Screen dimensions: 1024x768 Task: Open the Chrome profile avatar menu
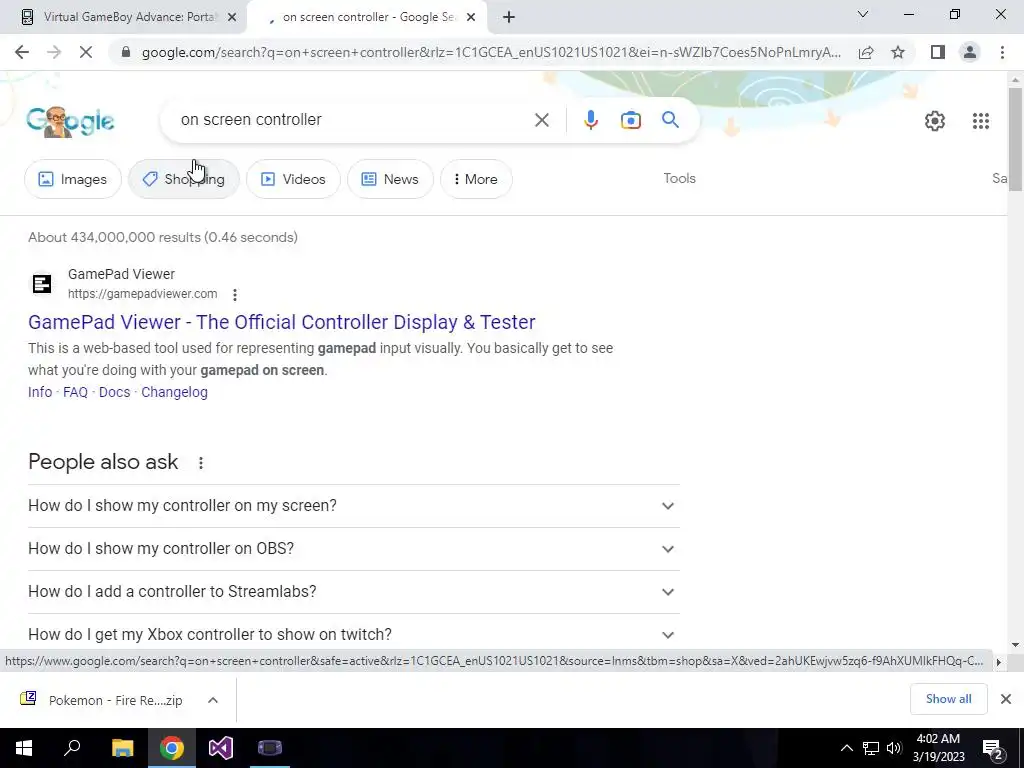(x=970, y=52)
